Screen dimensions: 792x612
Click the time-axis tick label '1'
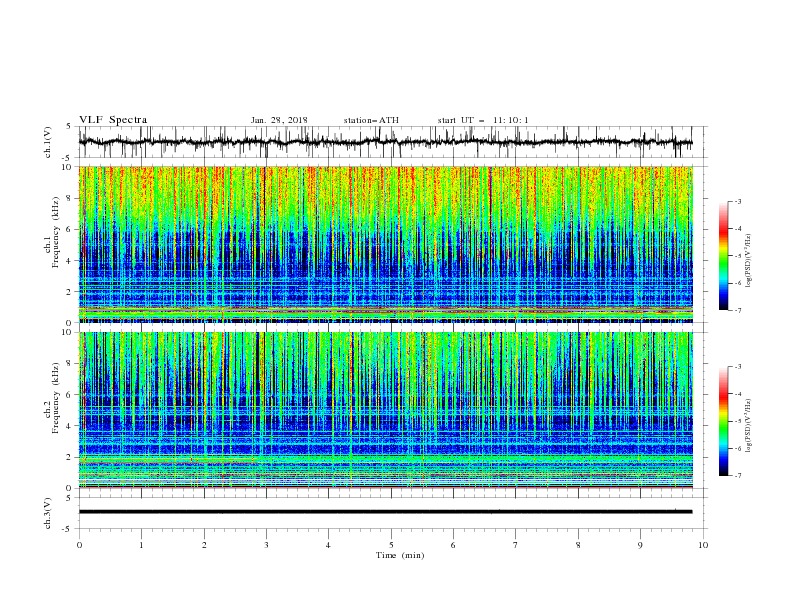coord(141,545)
